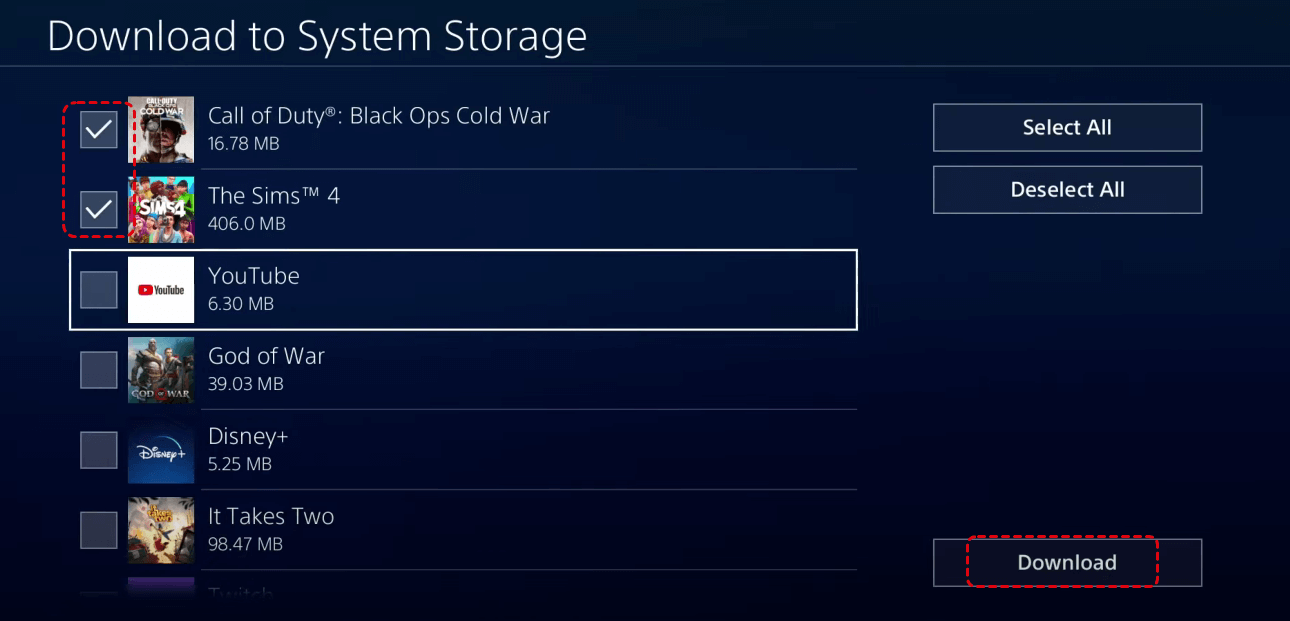Click the Select All button
1290x621 pixels.
1067,128
